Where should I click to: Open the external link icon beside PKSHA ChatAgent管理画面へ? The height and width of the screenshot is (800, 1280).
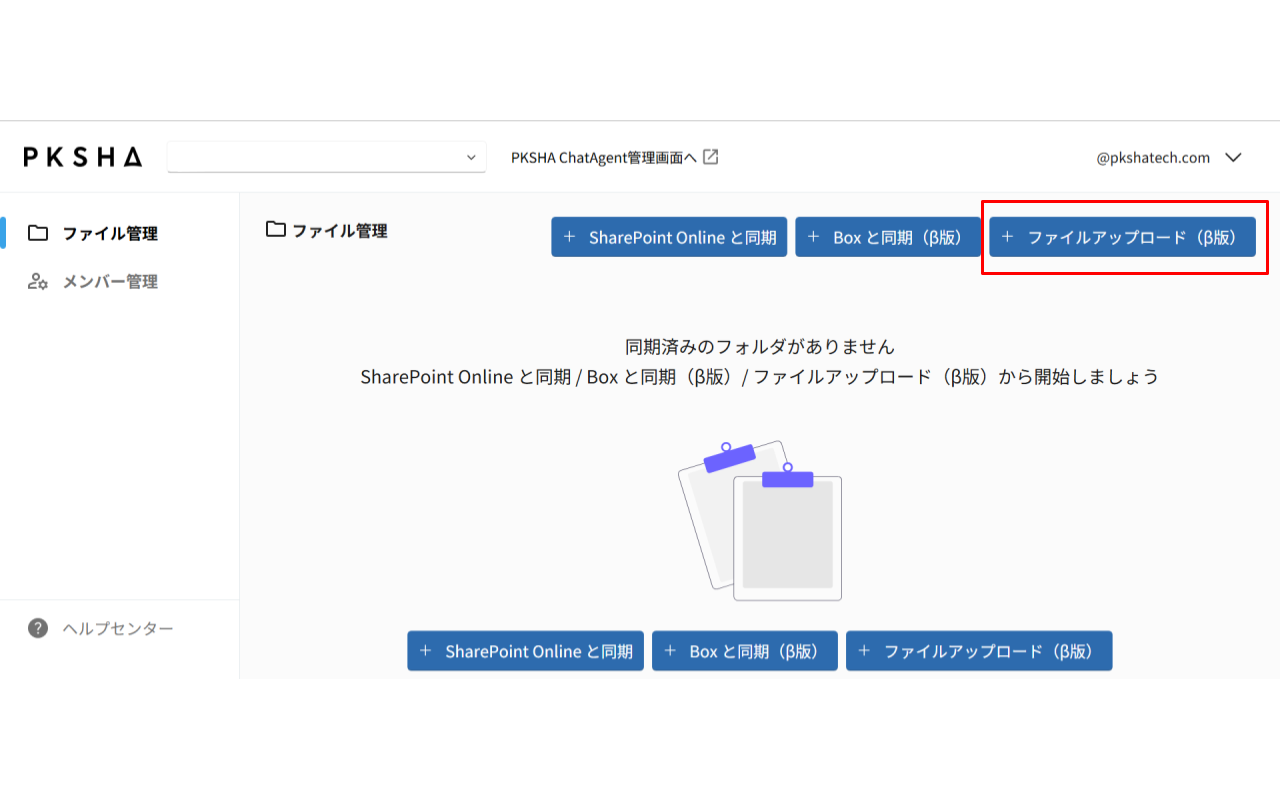tap(711, 157)
